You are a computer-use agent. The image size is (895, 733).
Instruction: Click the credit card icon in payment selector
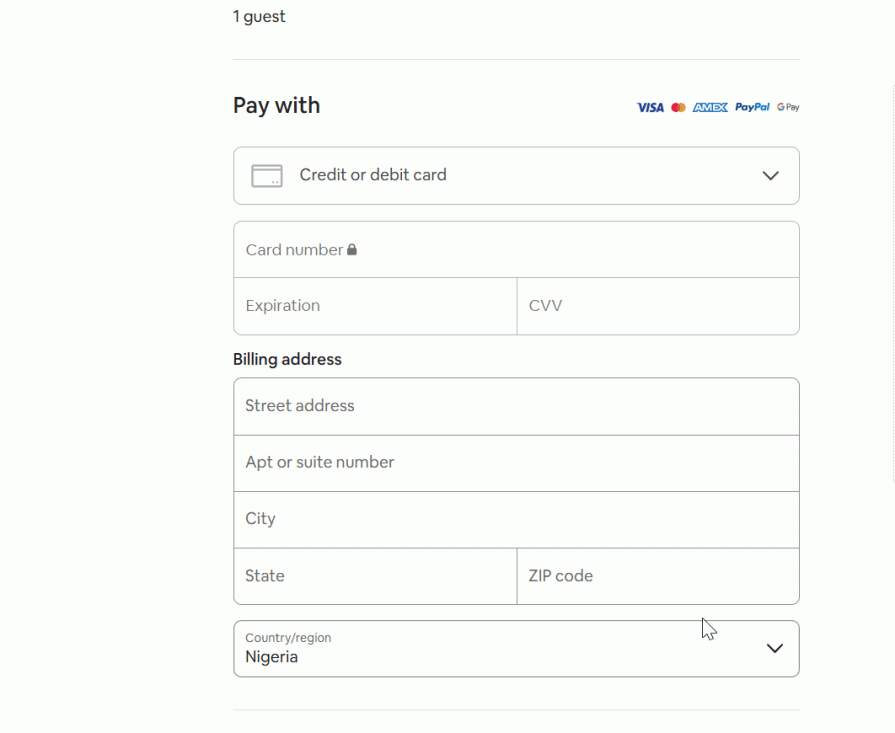[266, 175]
